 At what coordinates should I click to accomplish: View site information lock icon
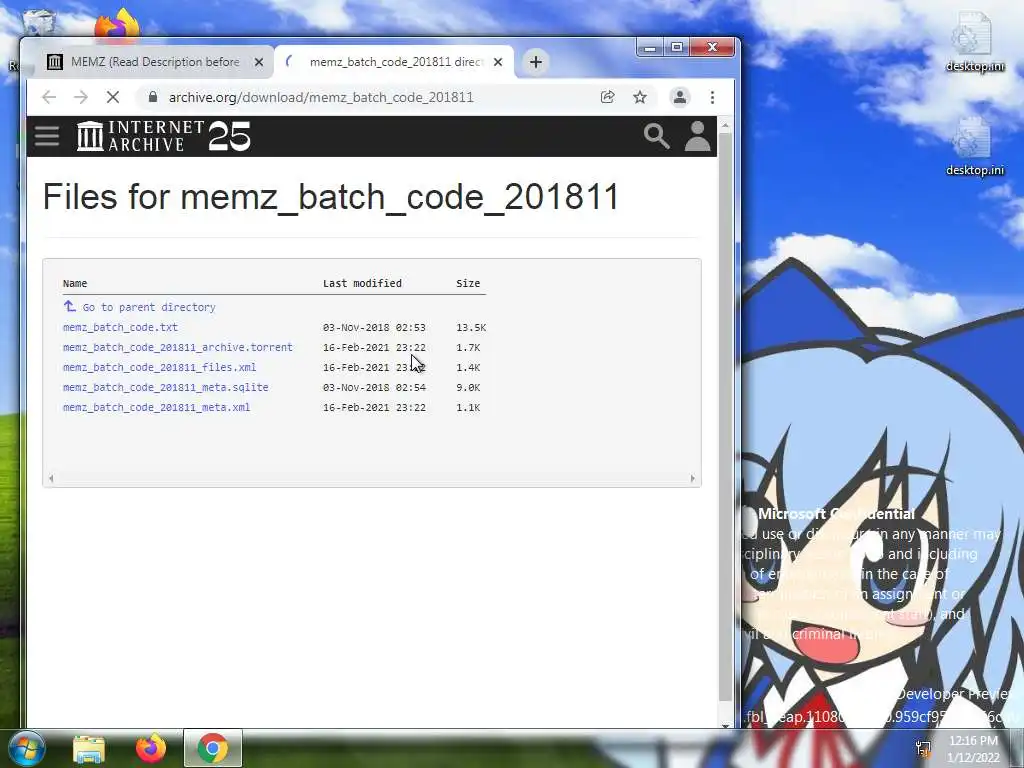tap(153, 97)
